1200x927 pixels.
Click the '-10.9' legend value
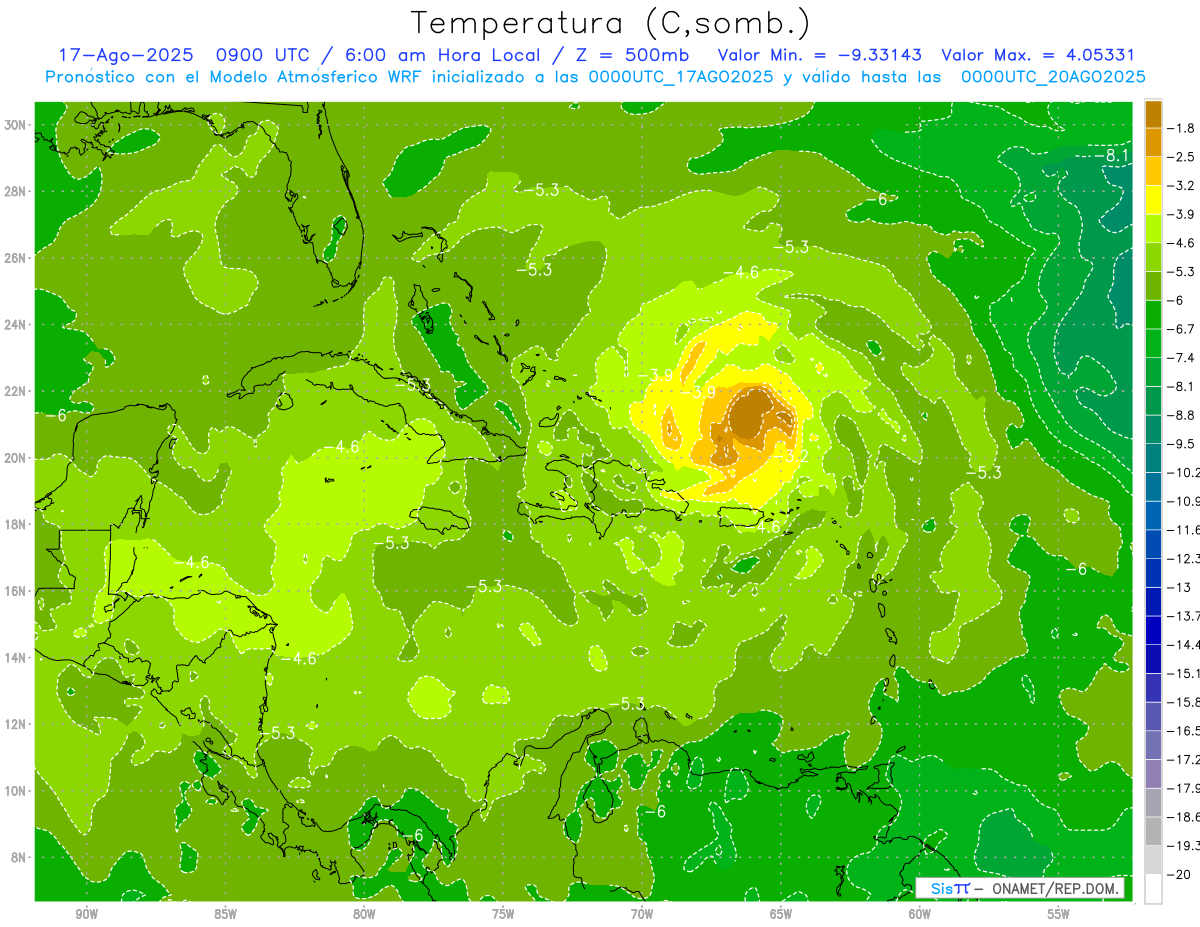coord(1184,501)
